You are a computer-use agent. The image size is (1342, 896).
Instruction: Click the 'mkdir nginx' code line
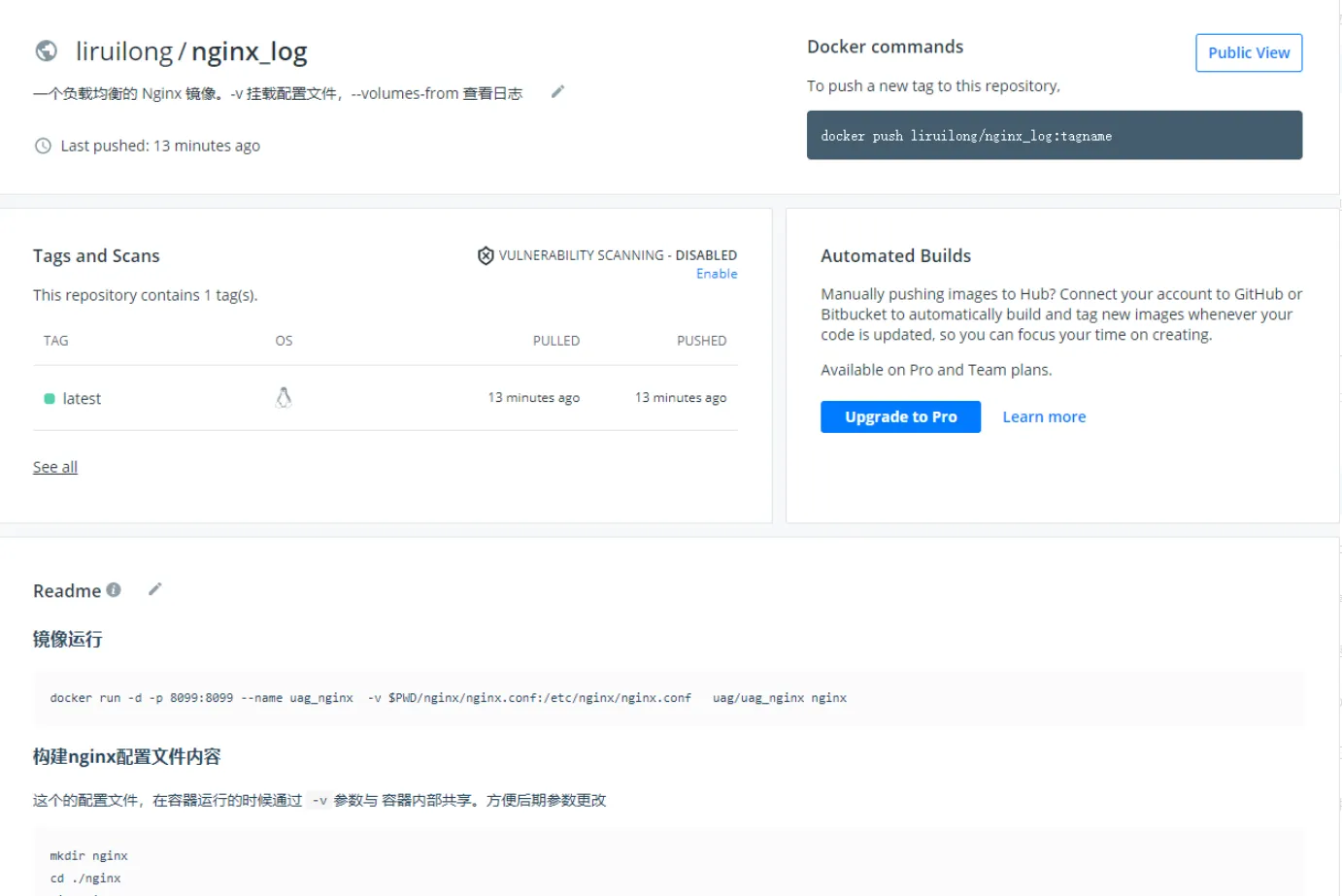click(x=89, y=856)
